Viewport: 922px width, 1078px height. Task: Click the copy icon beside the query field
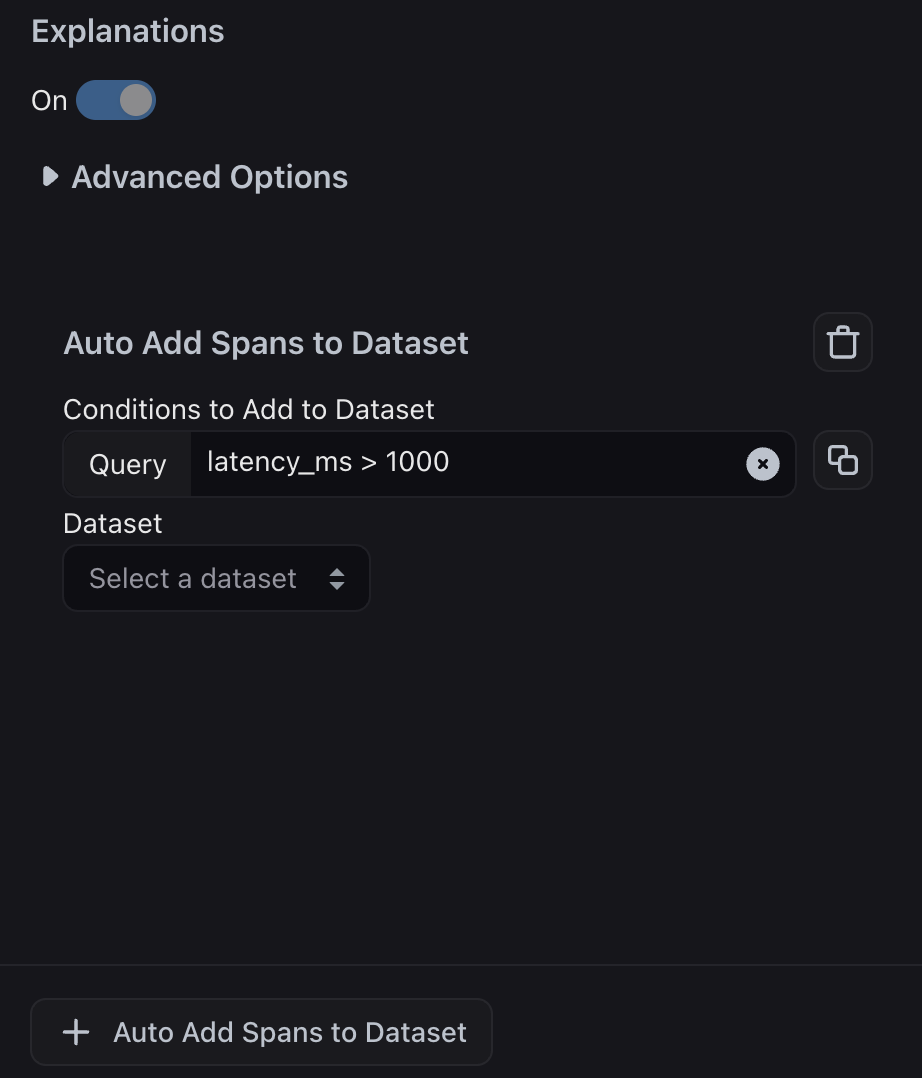[842, 460]
